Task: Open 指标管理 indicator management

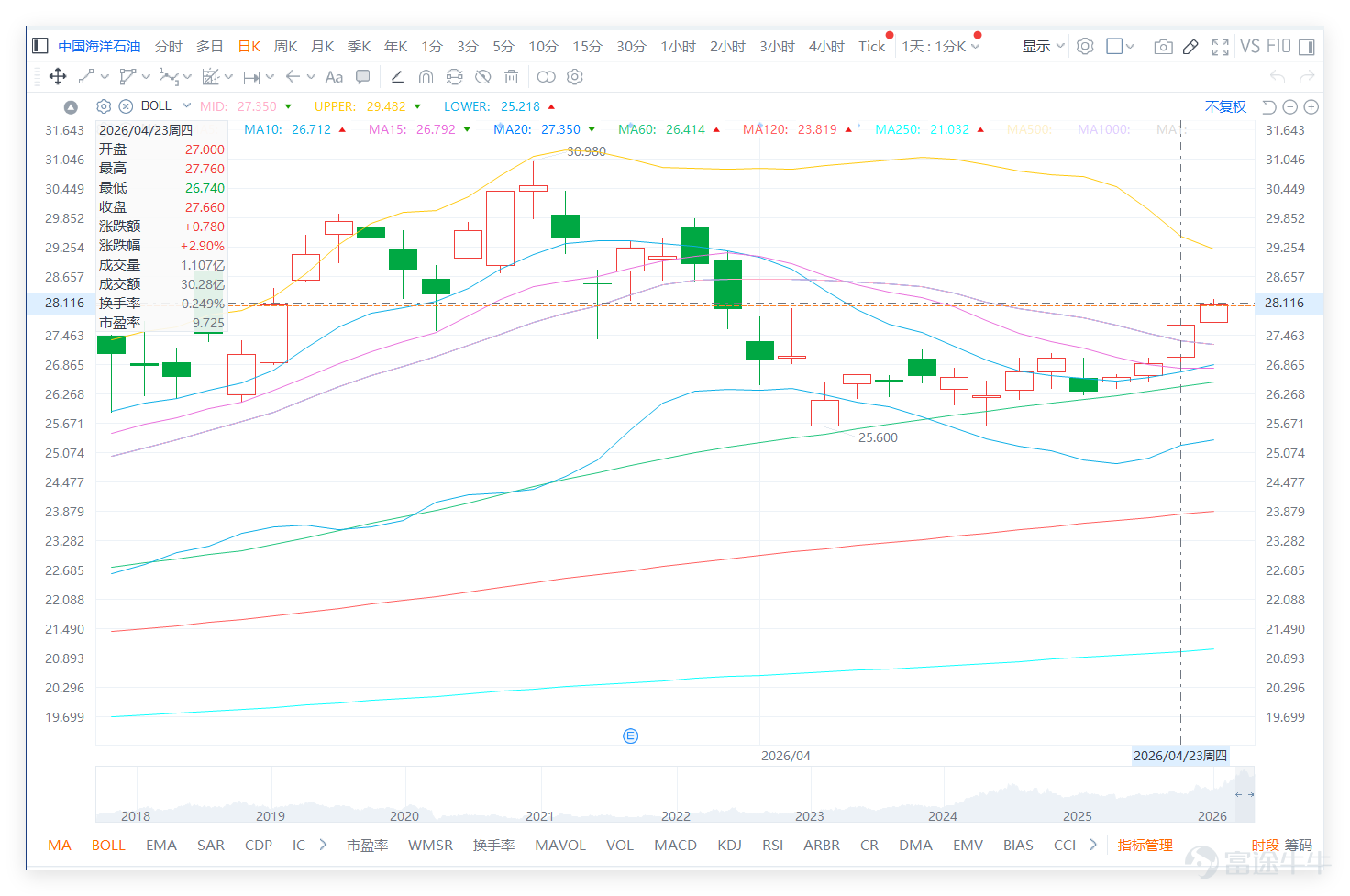Action: coord(1145,845)
